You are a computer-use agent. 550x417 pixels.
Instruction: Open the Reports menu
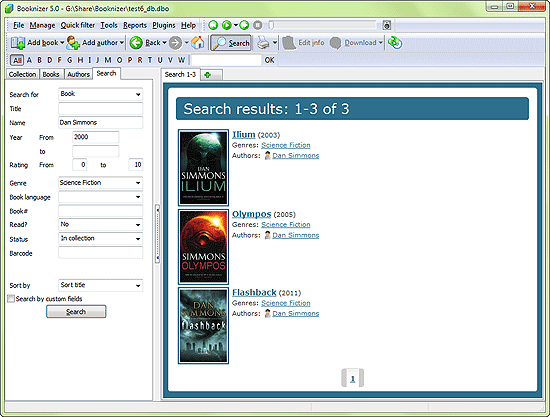135,25
